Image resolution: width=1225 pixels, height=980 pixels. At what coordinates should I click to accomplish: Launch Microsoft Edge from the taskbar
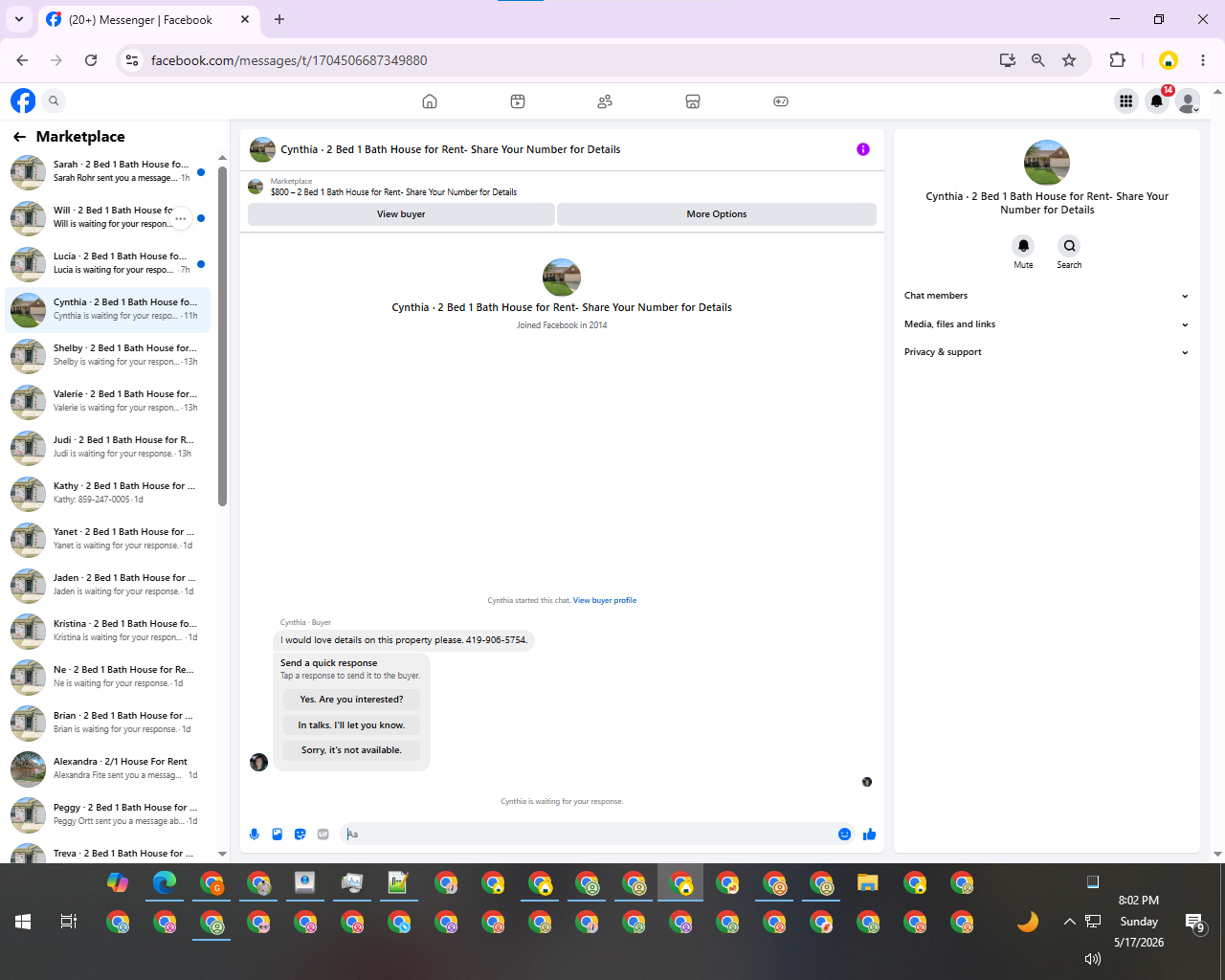click(x=165, y=883)
